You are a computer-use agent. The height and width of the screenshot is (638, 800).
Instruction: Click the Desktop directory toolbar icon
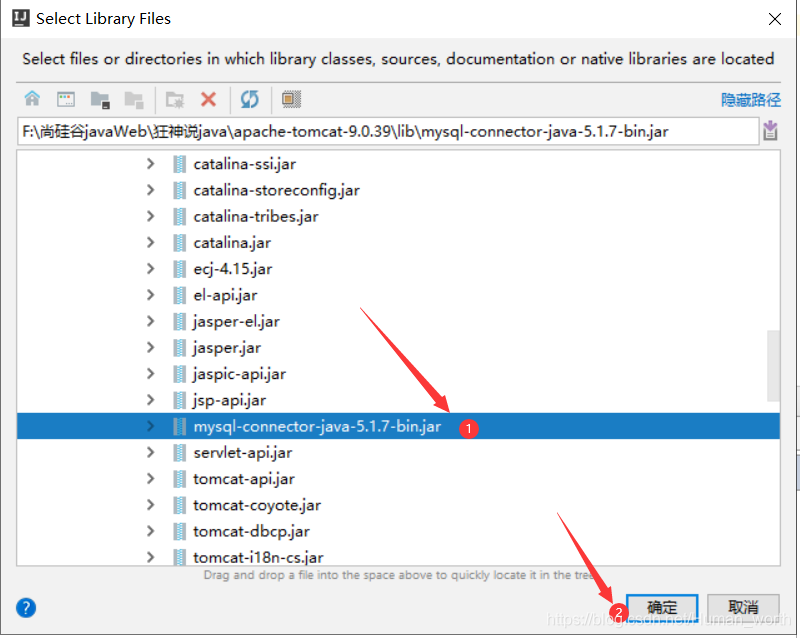66,99
